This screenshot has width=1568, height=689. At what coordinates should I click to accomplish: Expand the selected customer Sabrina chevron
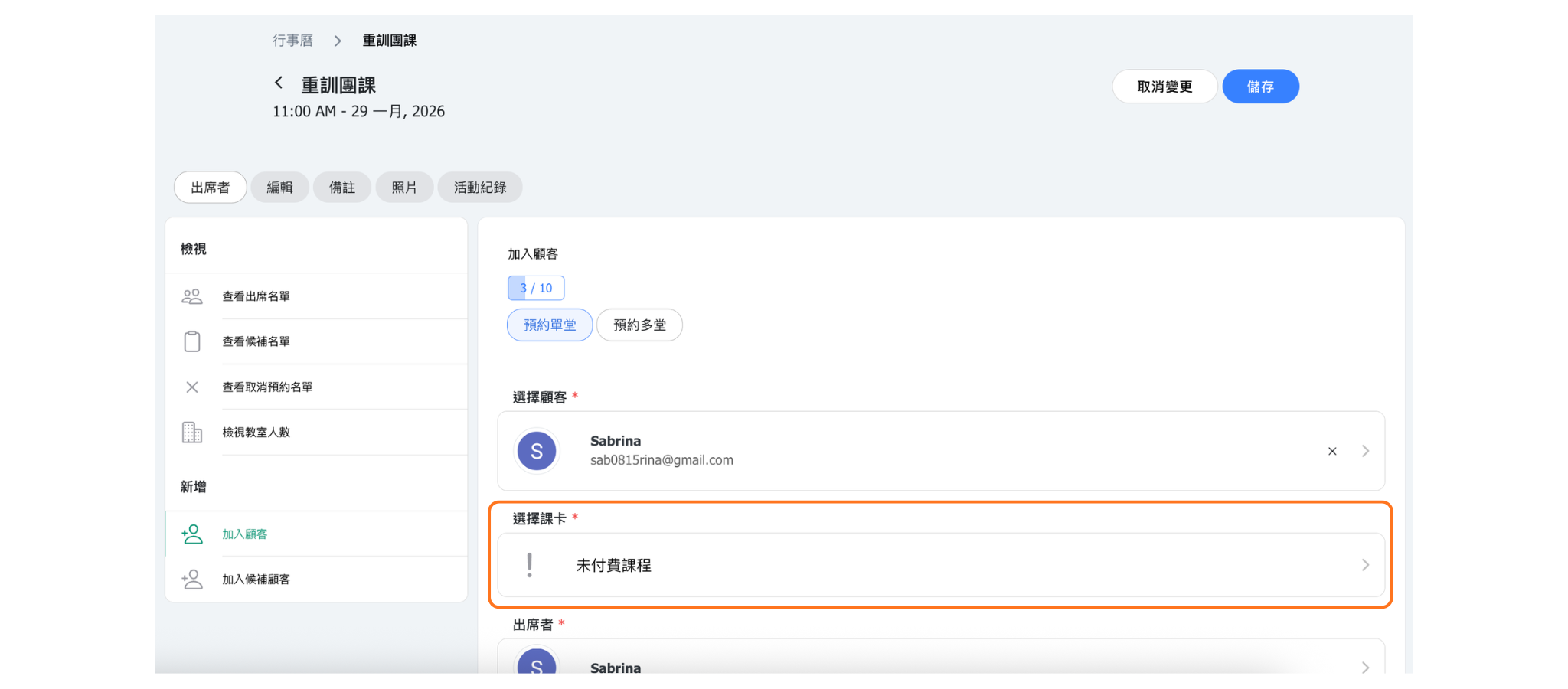(x=1365, y=451)
